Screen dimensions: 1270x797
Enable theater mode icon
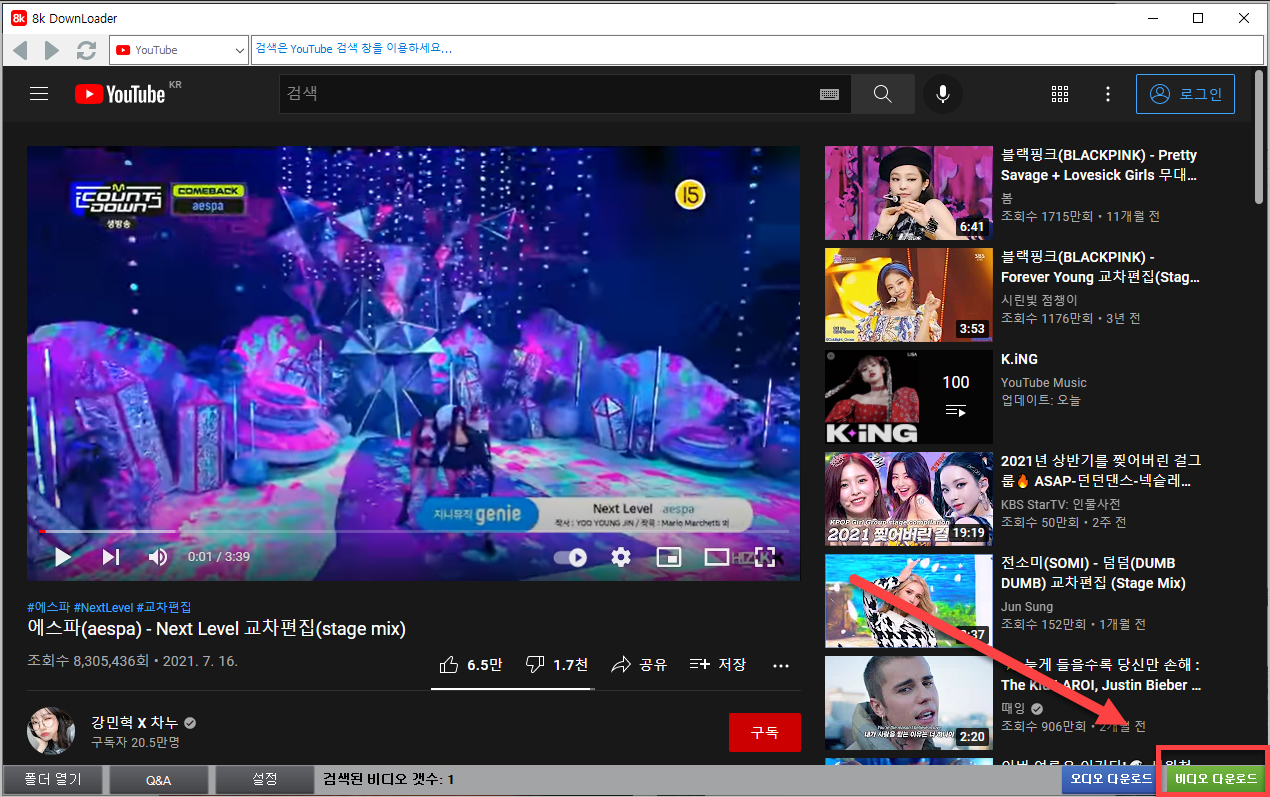coord(717,557)
